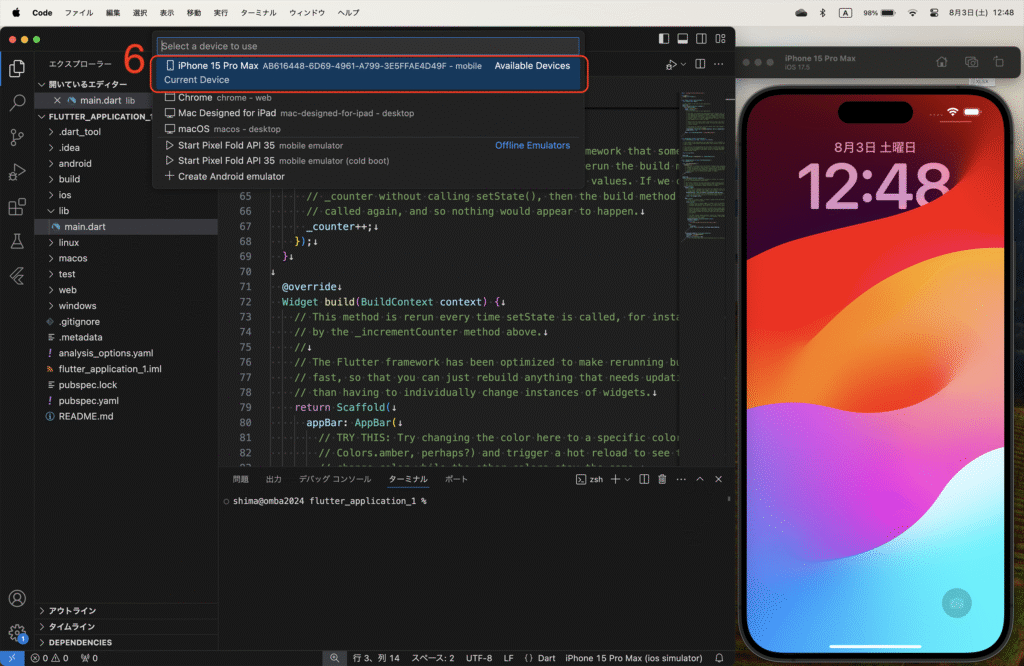Viewport: 1024px width, 666px height.
Task: Tap the camera button on the iPhone lock screen
Action: pos(957,603)
